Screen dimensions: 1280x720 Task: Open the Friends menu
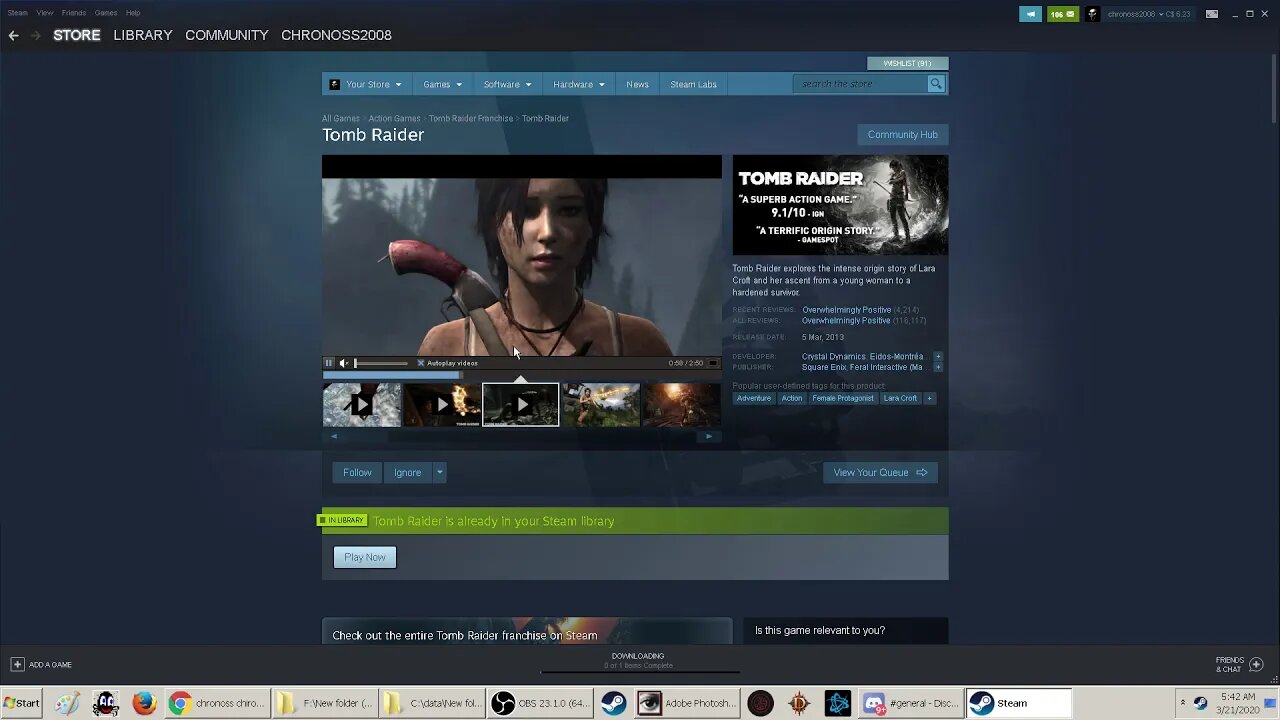click(x=74, y=13)
